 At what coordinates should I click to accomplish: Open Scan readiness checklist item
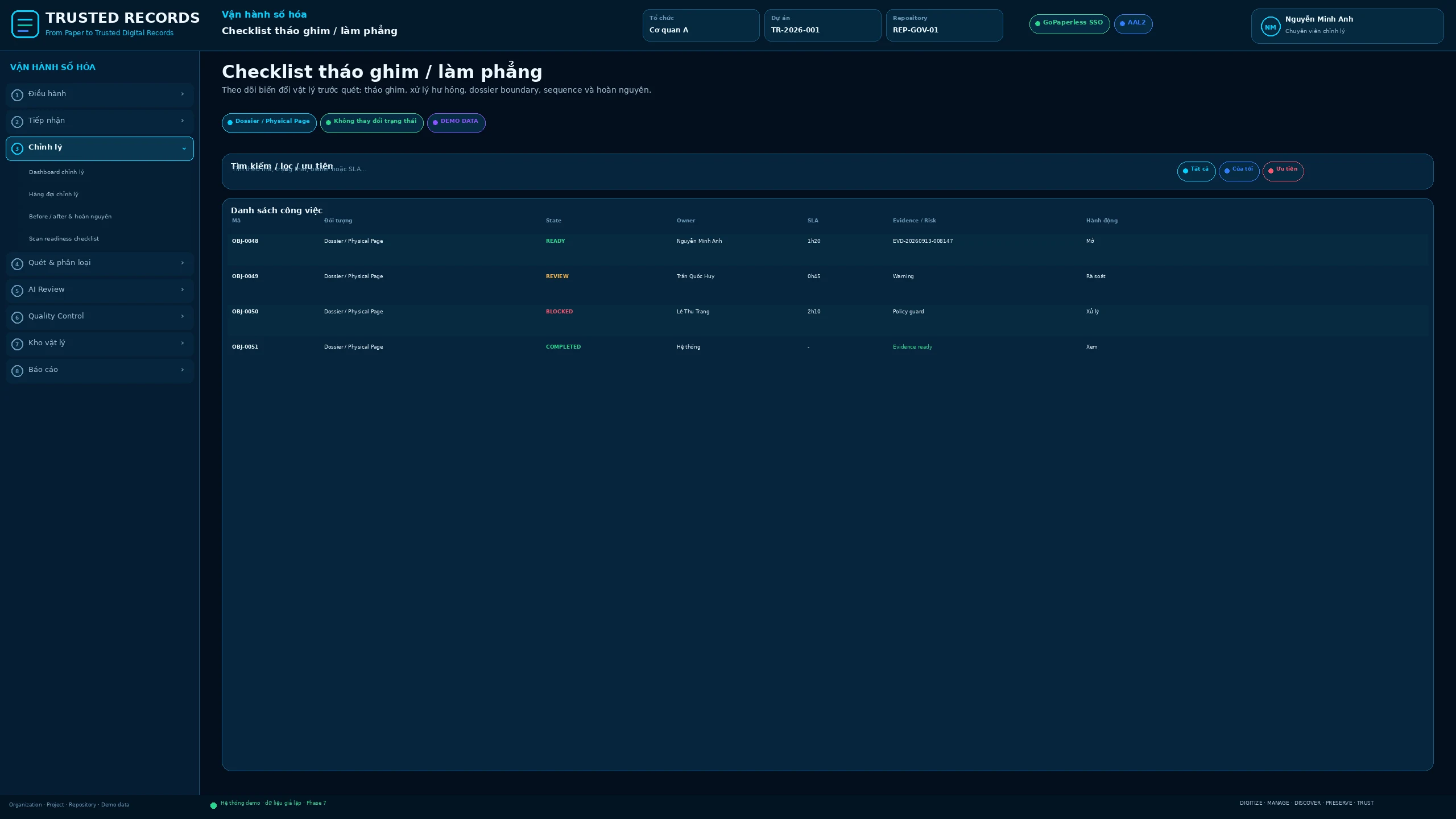64,238
